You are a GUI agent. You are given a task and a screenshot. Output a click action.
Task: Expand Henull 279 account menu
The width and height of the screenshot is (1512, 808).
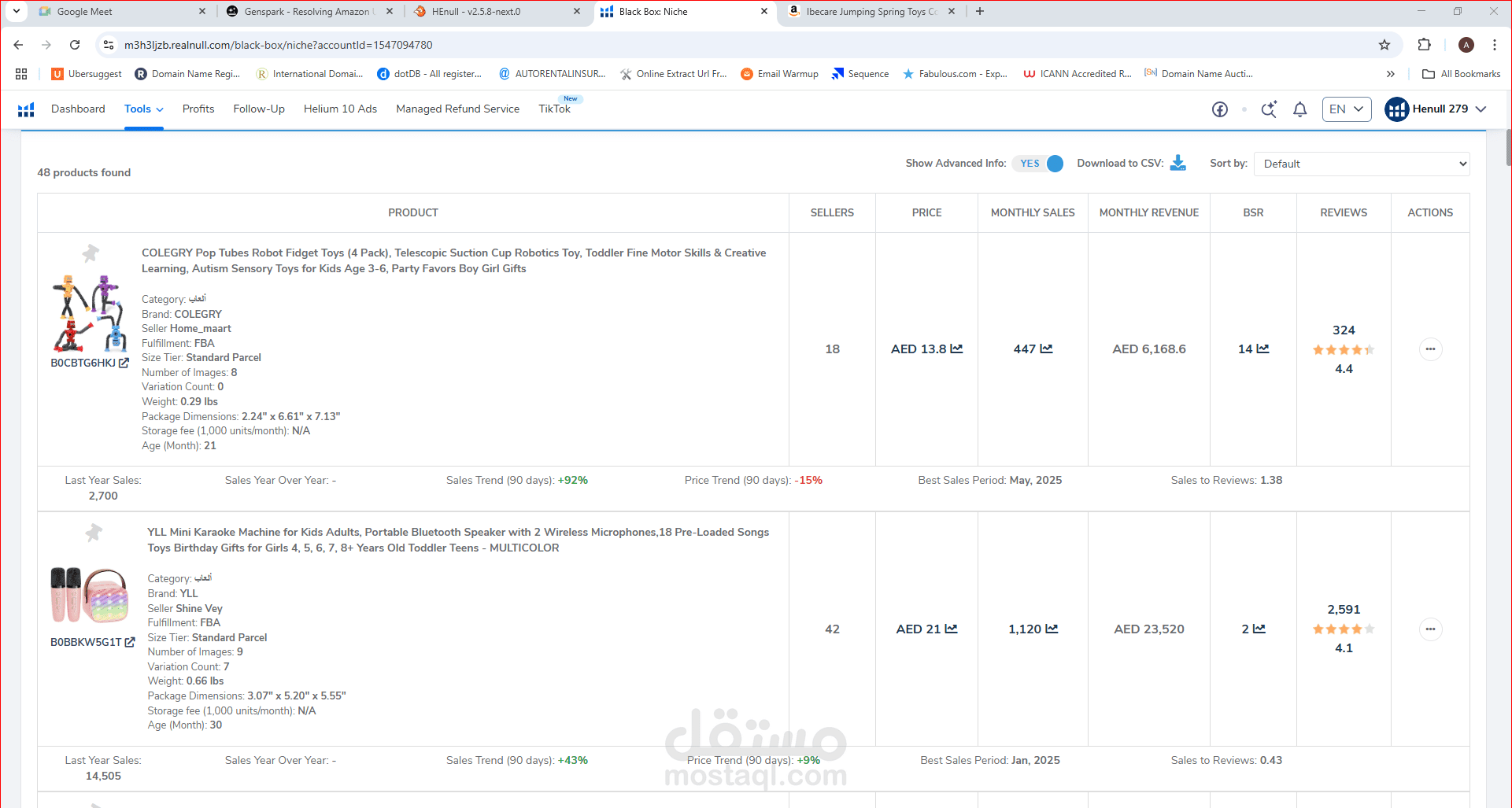pos(1436,109)
